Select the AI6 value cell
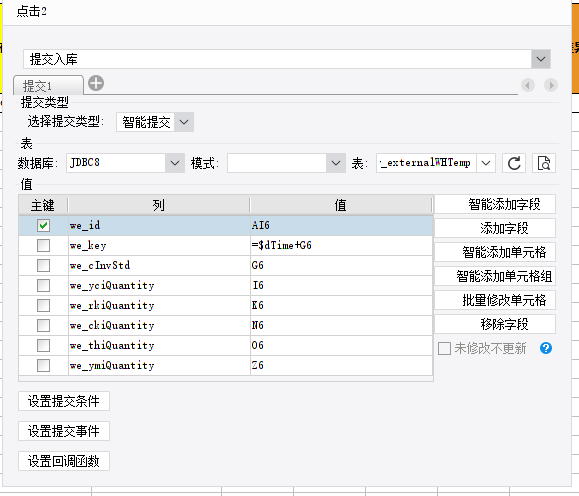The width and height of the screenshot is (579, 496). tap(342, 226)
